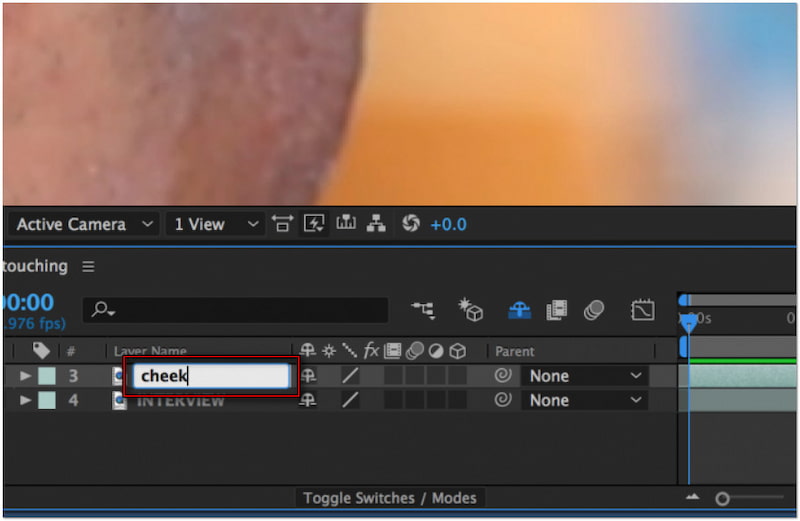Viewport: 800px width, 521px height.
Task: Open the Composition Mini-Flowchart in timeline
Action: 424,310
